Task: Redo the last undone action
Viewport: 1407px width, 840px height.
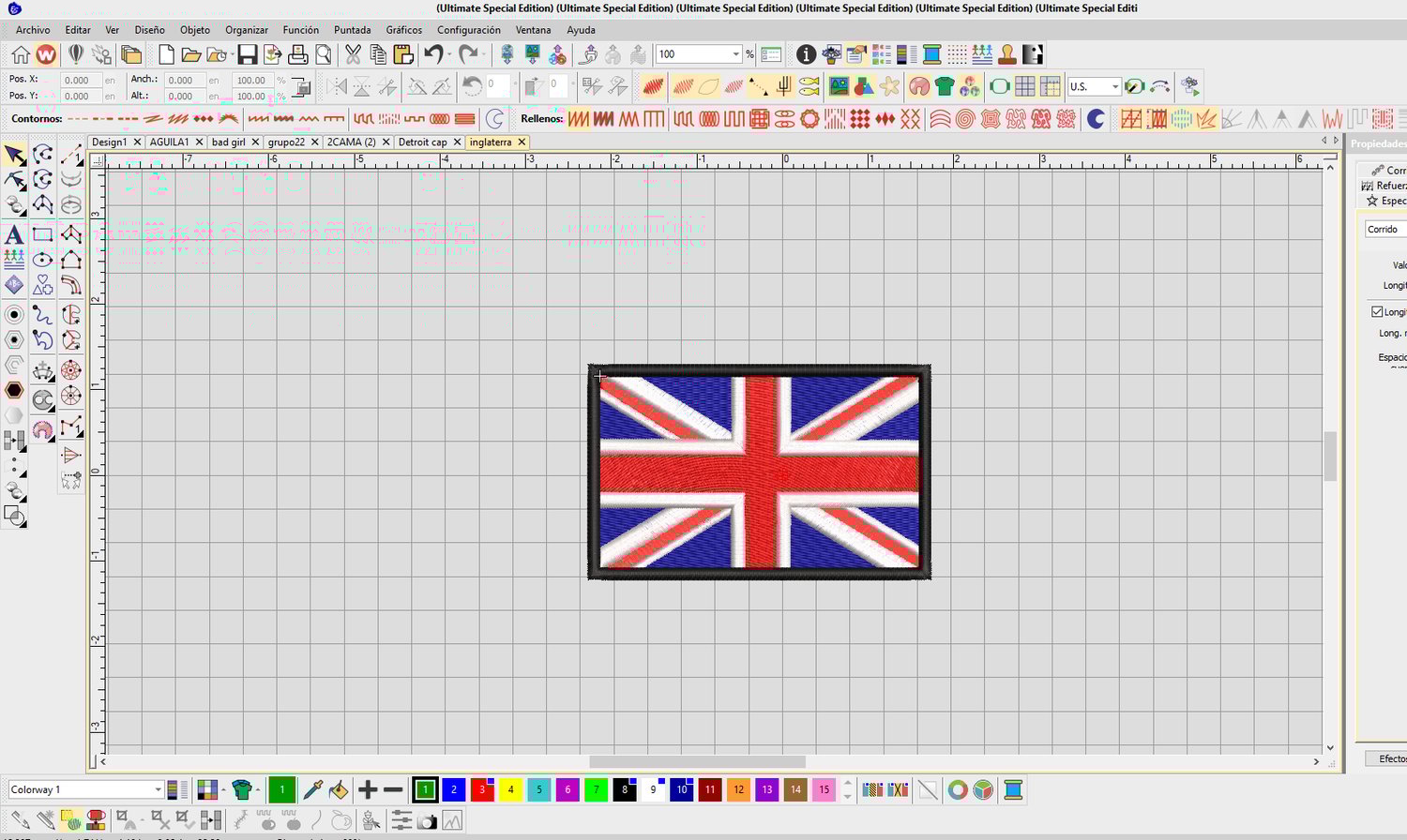Action: pos(467,54)
